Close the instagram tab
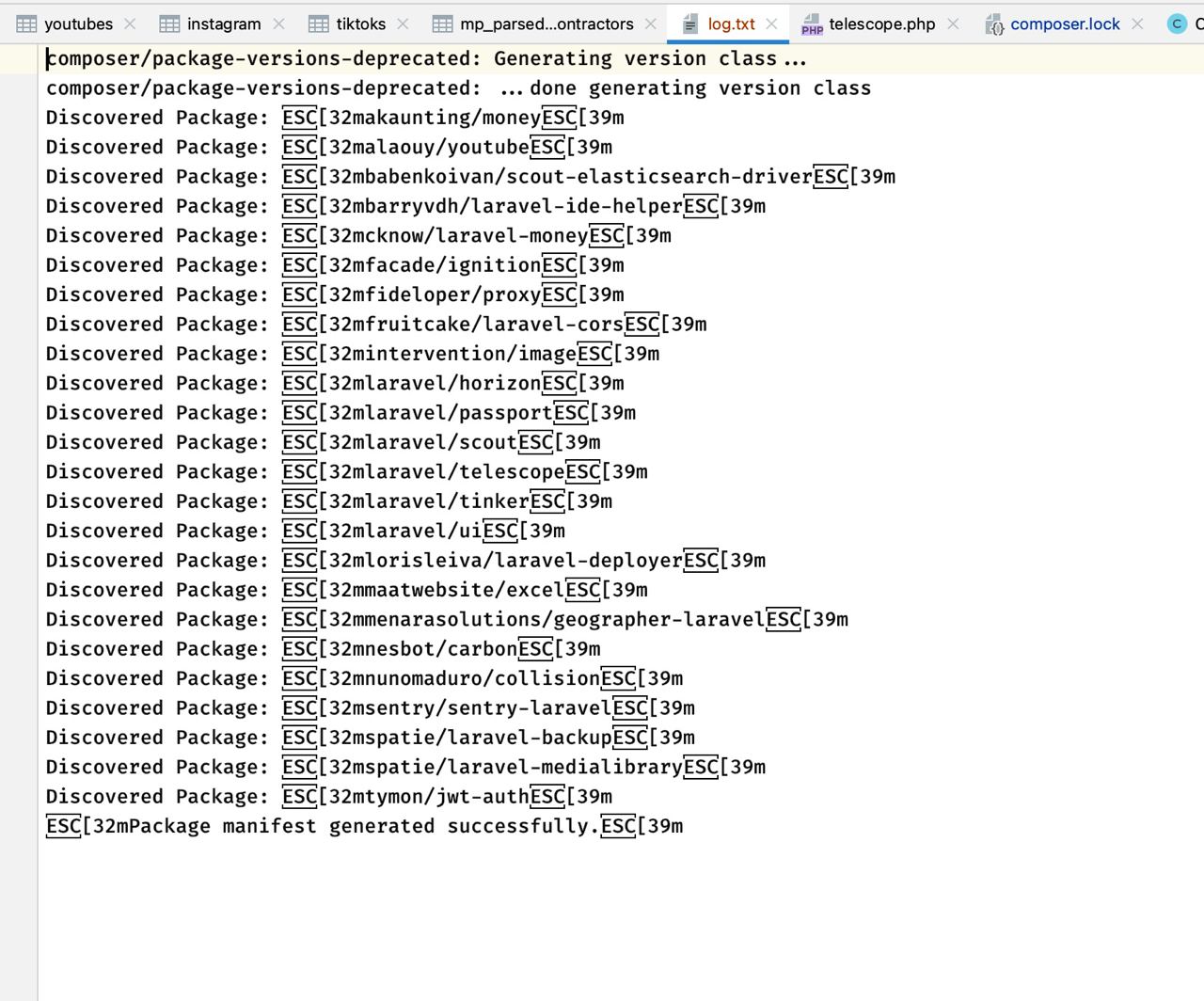Image resolution: width=1204 pixels, height=1001 pixels. pos(278,24)
